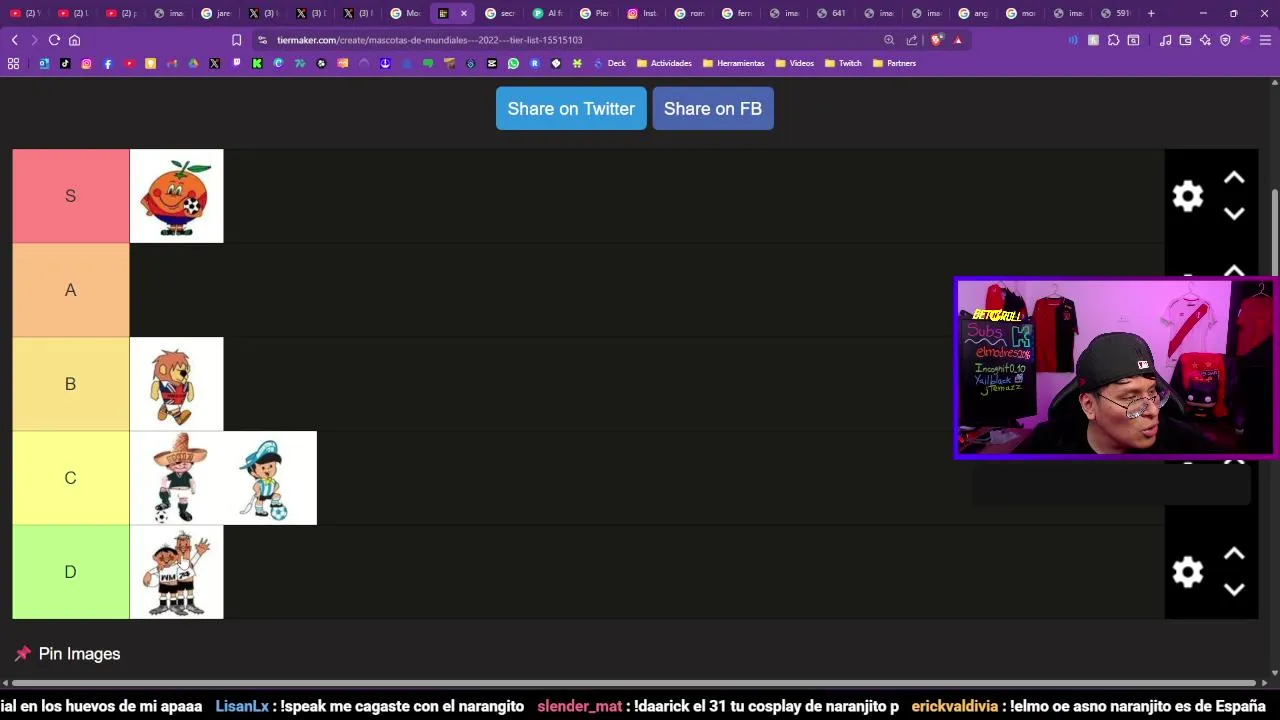The width and height of the screenshot is (1280, 720).
Task: Open page zoom control in address bar
Action: (889, 40)
